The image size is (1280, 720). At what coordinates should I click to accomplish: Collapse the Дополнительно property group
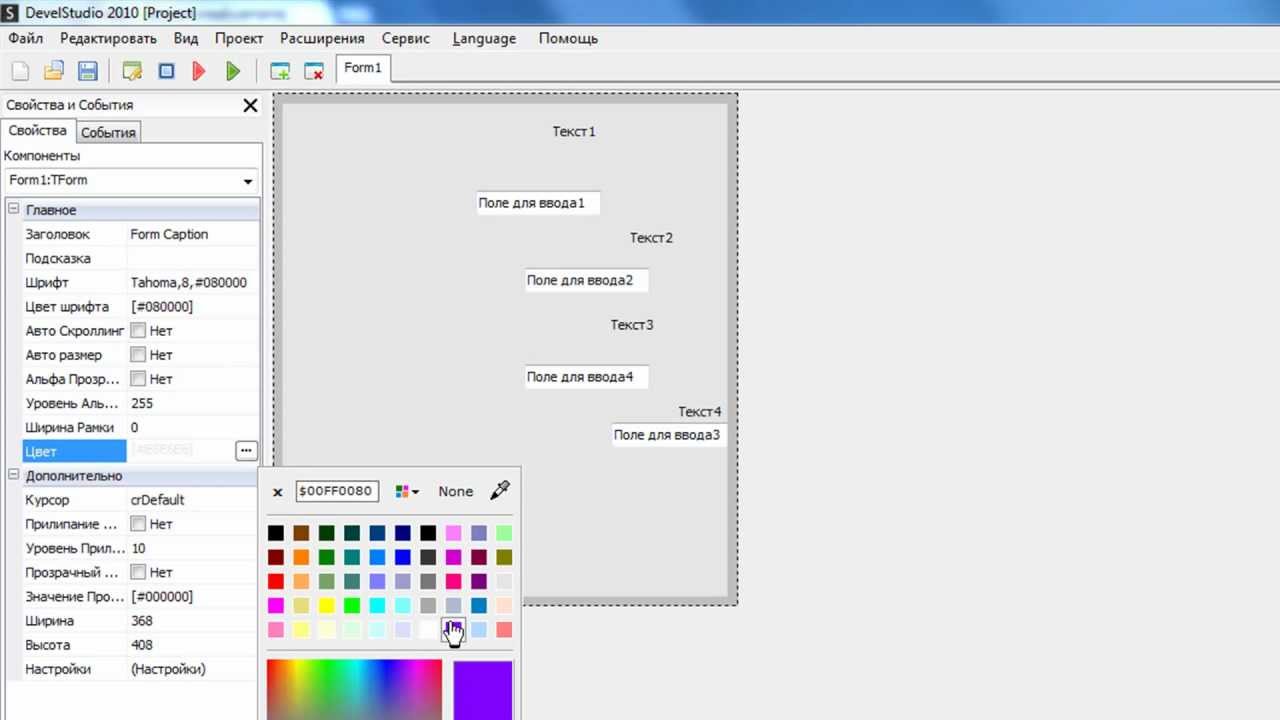(14, 475)
